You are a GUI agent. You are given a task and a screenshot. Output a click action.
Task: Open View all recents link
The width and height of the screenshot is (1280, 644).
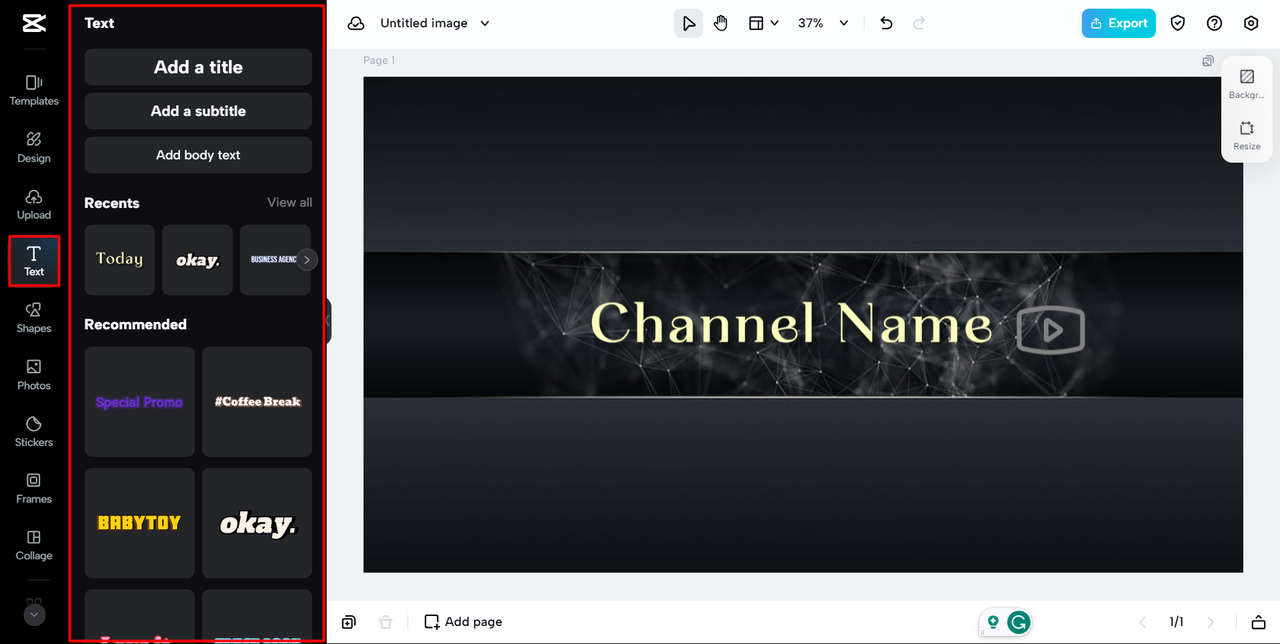click(289, 202)
